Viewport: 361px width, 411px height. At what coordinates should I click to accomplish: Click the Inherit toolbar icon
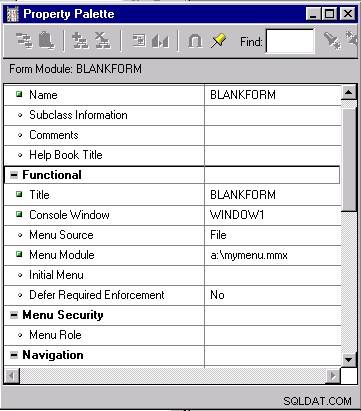pyautogui.click(x=160, y=41)
